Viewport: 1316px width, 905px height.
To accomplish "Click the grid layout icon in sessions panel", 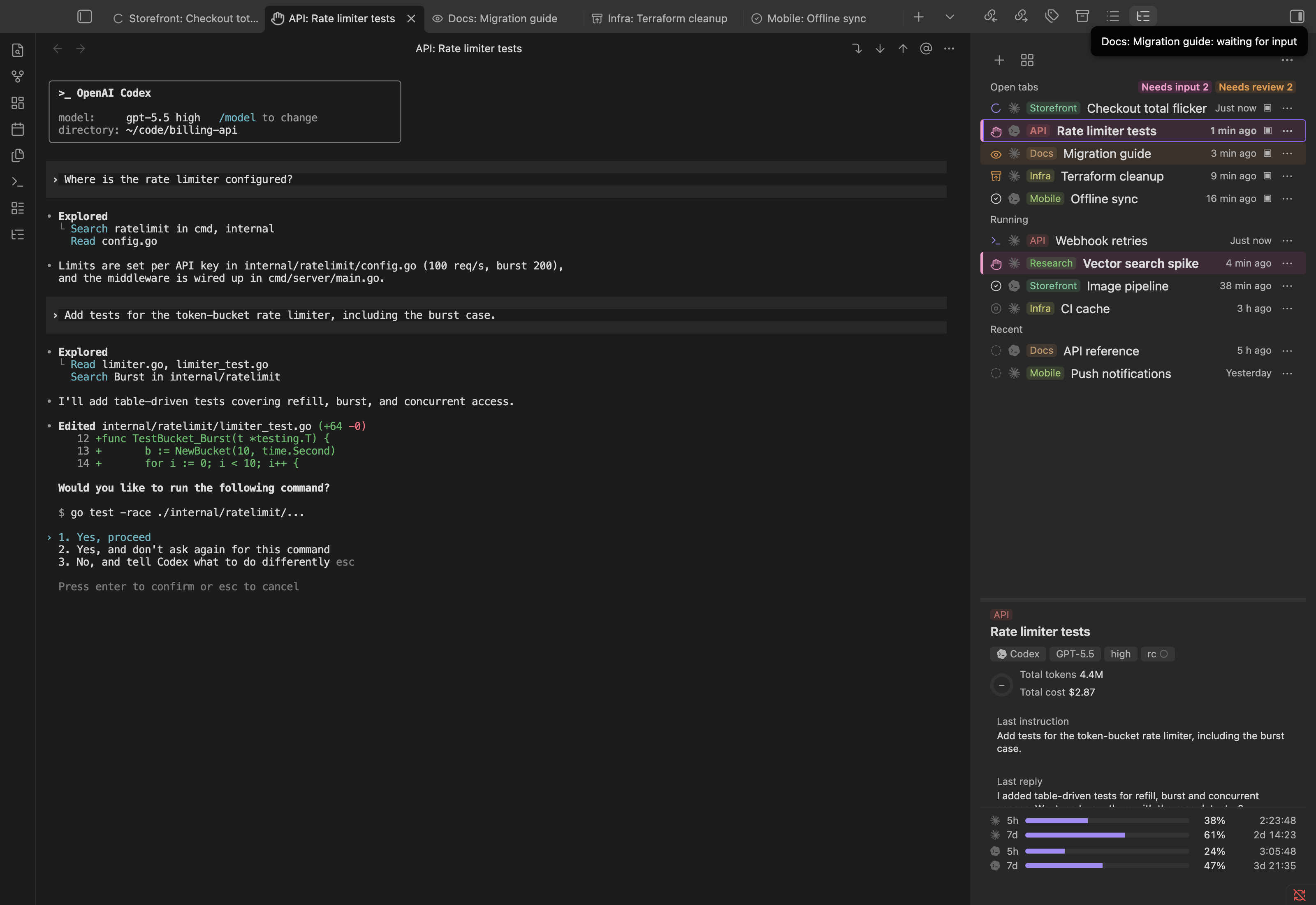I will (x=1027, y=60).
